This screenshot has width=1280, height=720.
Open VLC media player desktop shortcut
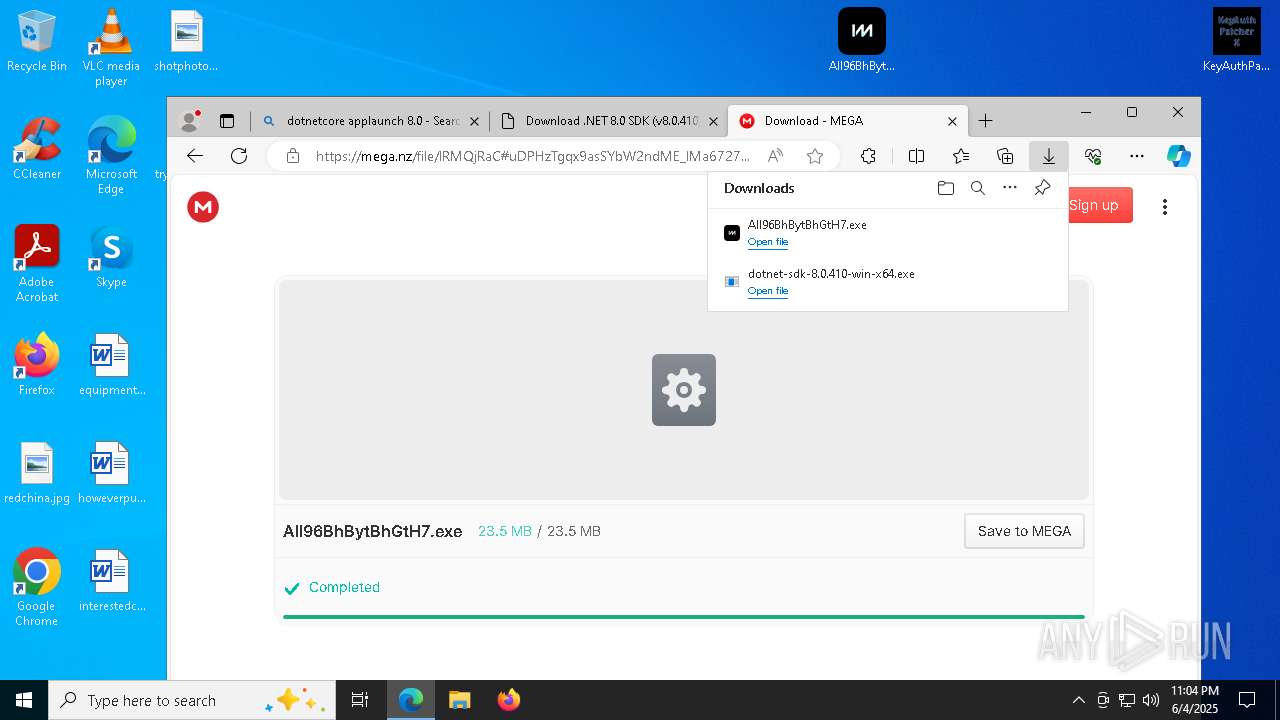coord(111,48)
